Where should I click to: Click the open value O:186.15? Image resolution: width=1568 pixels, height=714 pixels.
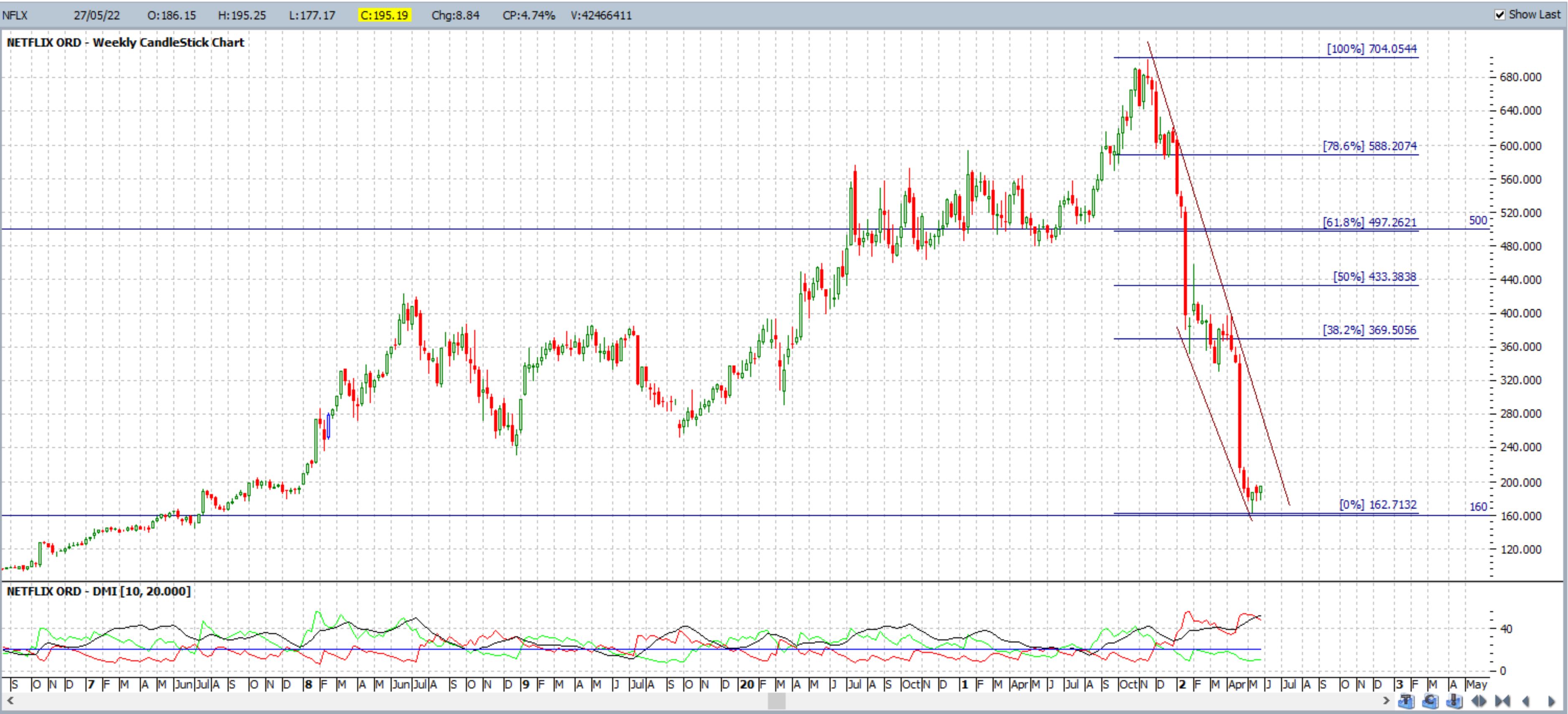(172, 15)
